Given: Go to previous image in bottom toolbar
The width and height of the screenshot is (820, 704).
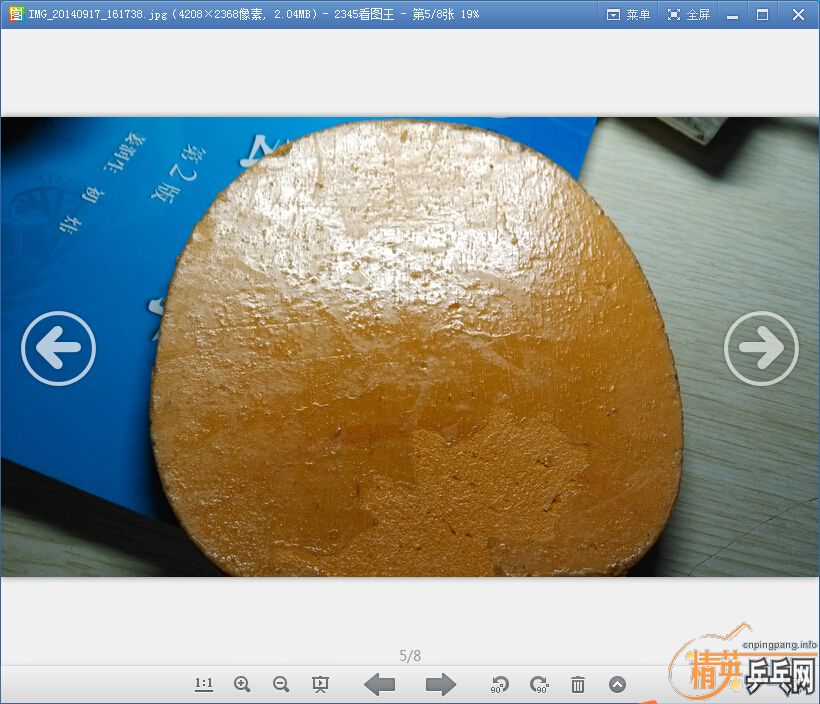Looking at the screenshot, I should click(x=379, y=684).
